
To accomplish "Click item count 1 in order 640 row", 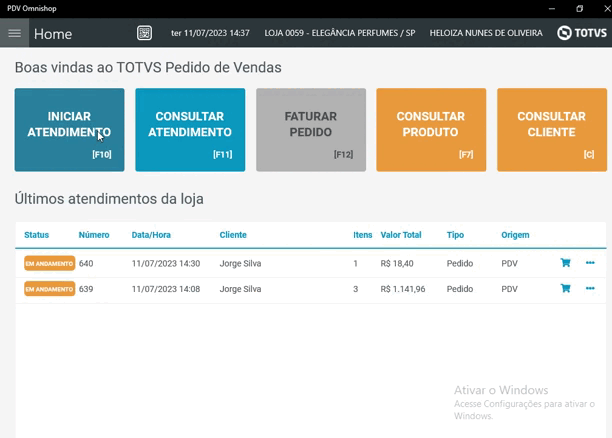I will tap(356, 264).
